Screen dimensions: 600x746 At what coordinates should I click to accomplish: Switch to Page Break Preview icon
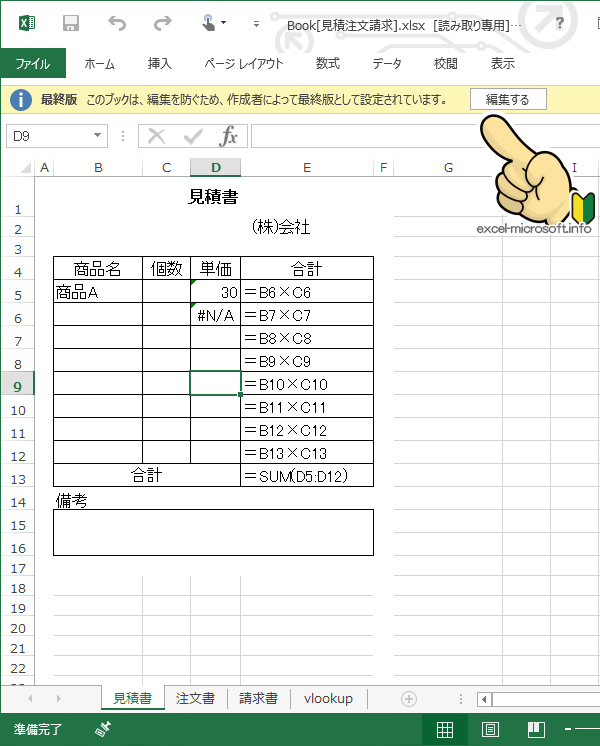click(536, 729)
